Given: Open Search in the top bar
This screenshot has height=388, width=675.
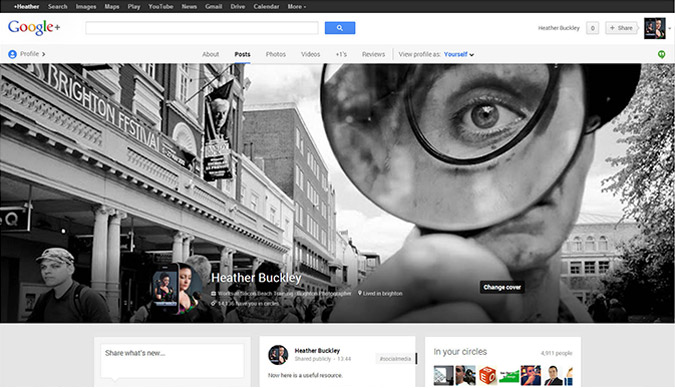Looking at the screenshot, I should tap(57, 6).
